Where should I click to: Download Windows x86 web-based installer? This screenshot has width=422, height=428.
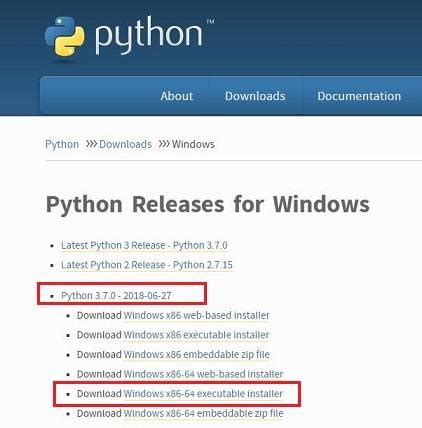(x=196, y=315)
